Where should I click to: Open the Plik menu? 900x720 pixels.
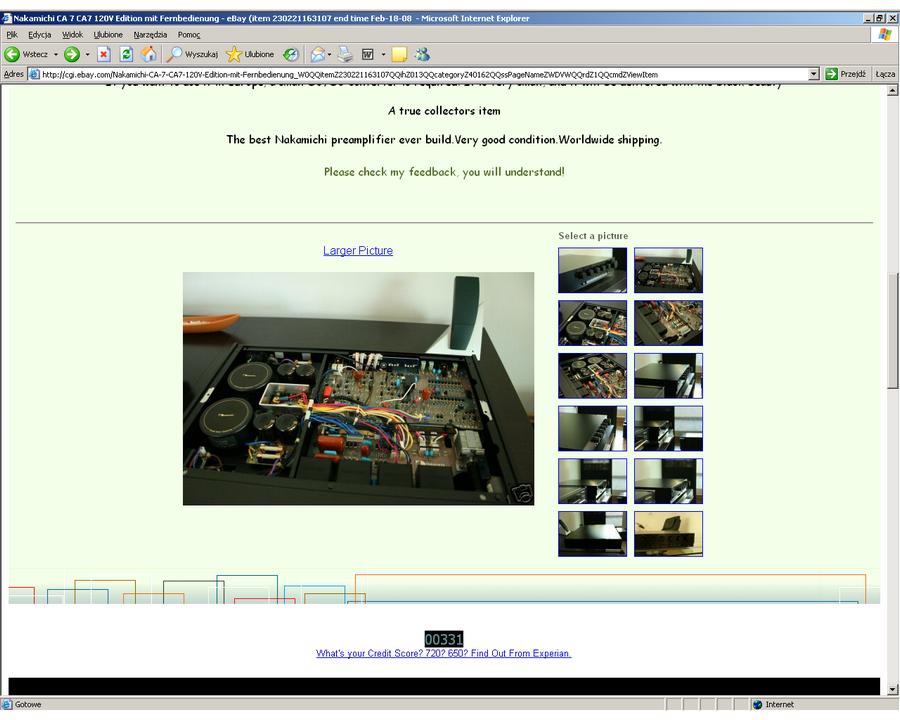tap(12, 35)
